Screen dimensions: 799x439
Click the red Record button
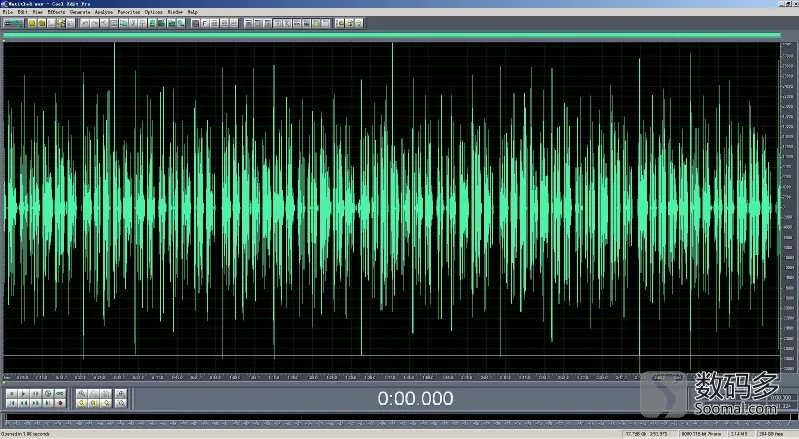coord(60,403)
